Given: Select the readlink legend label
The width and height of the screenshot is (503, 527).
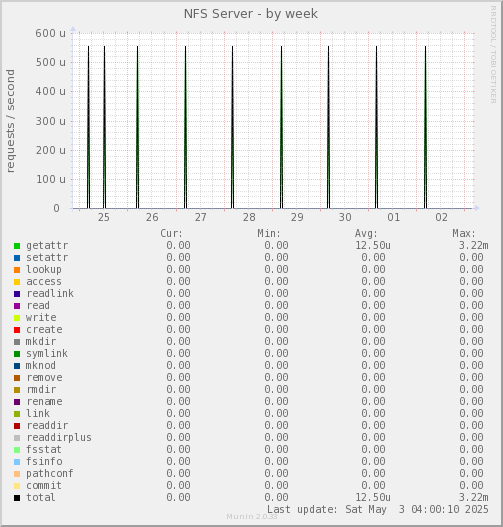Looking at the screenshot, I should click(x=50, y=293).
